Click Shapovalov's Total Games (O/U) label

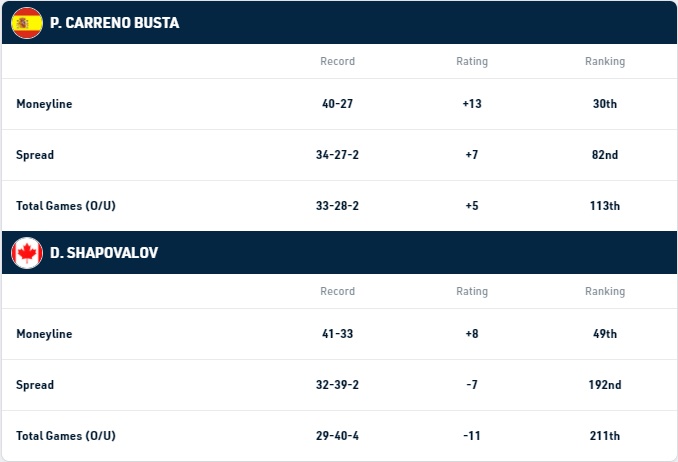tap(66, 436)
